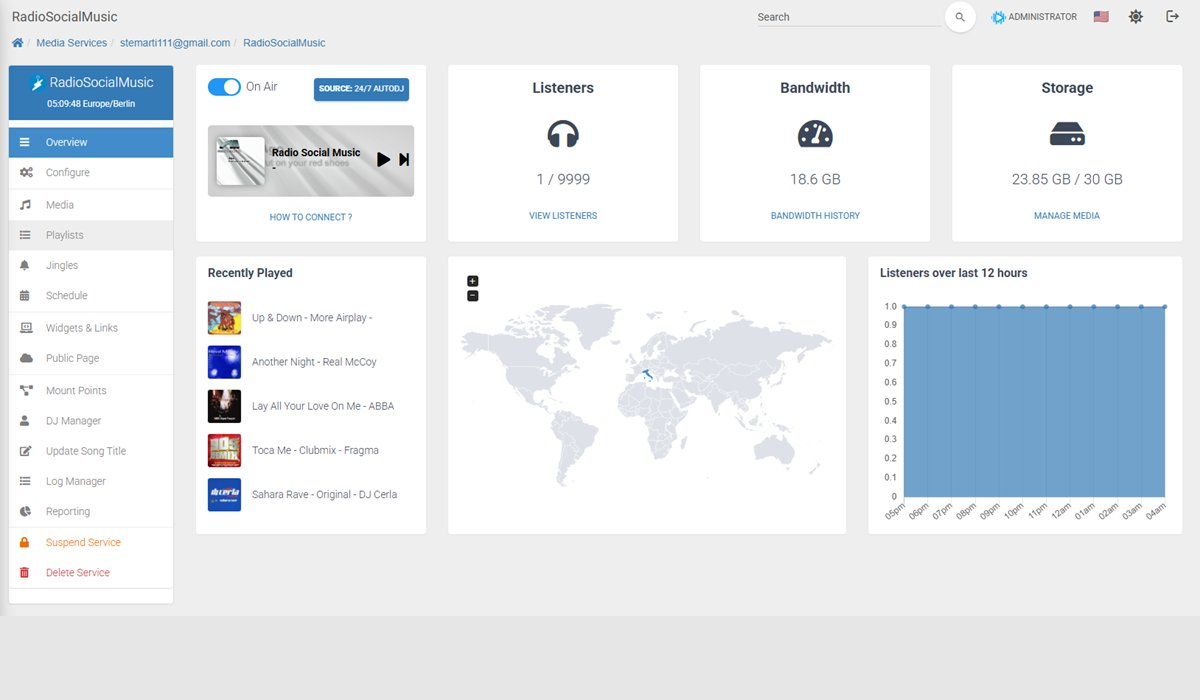Image resolution: width=1200 pixels, height=700 pixels.
Task: Click Lay All Your Love album thumbnail
Action: coord(224,406)
